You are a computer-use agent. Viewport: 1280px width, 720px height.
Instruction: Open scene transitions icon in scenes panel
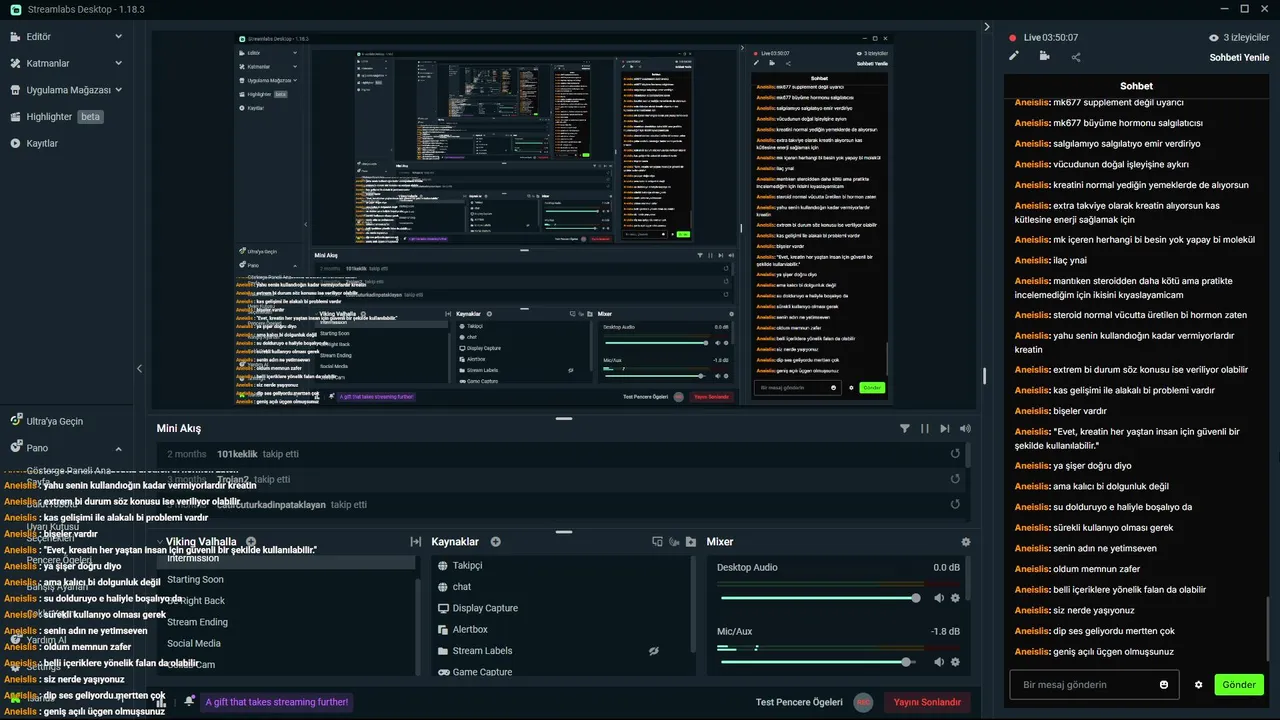(415, 542)
